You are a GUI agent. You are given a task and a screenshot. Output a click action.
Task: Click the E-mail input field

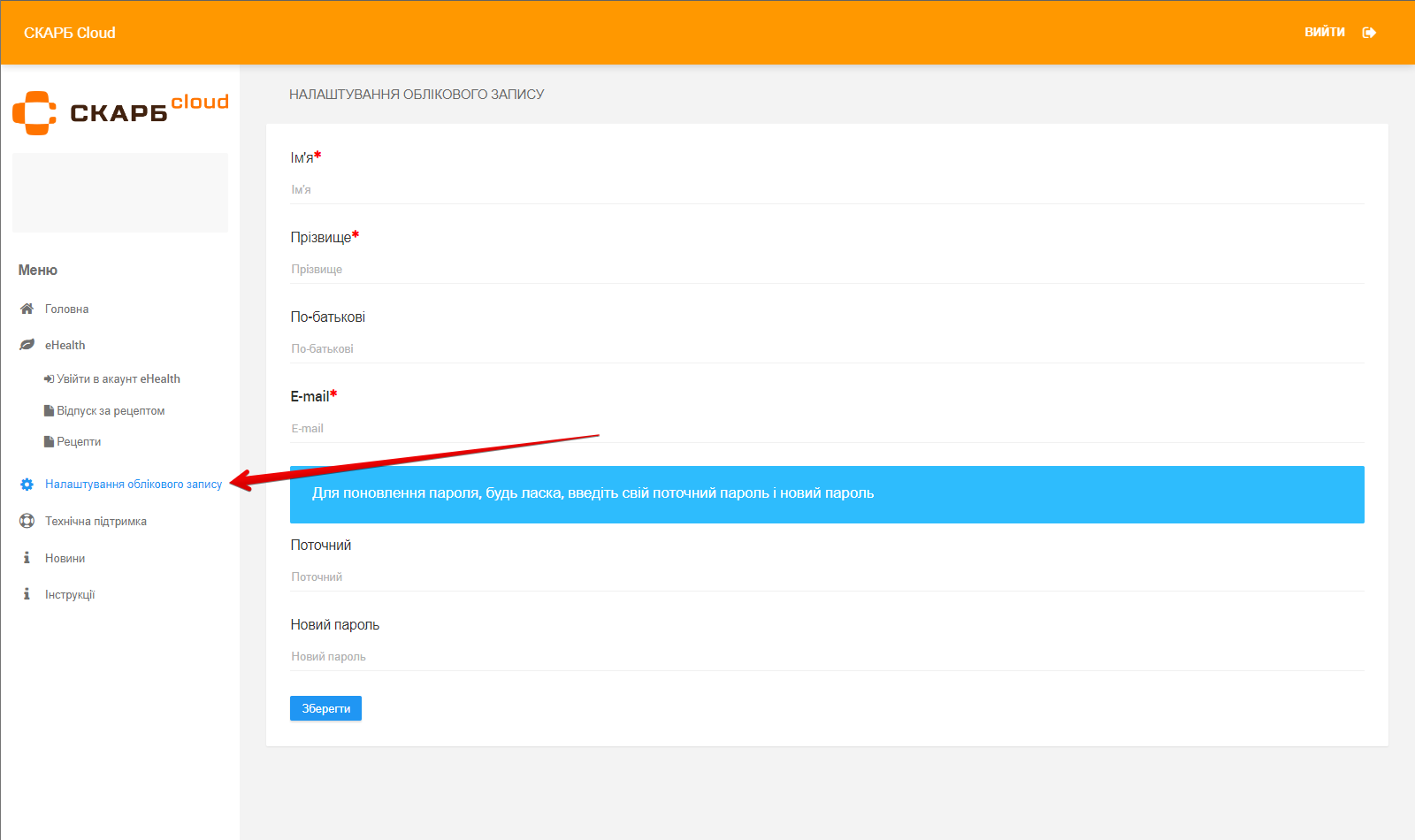point(827,429)
